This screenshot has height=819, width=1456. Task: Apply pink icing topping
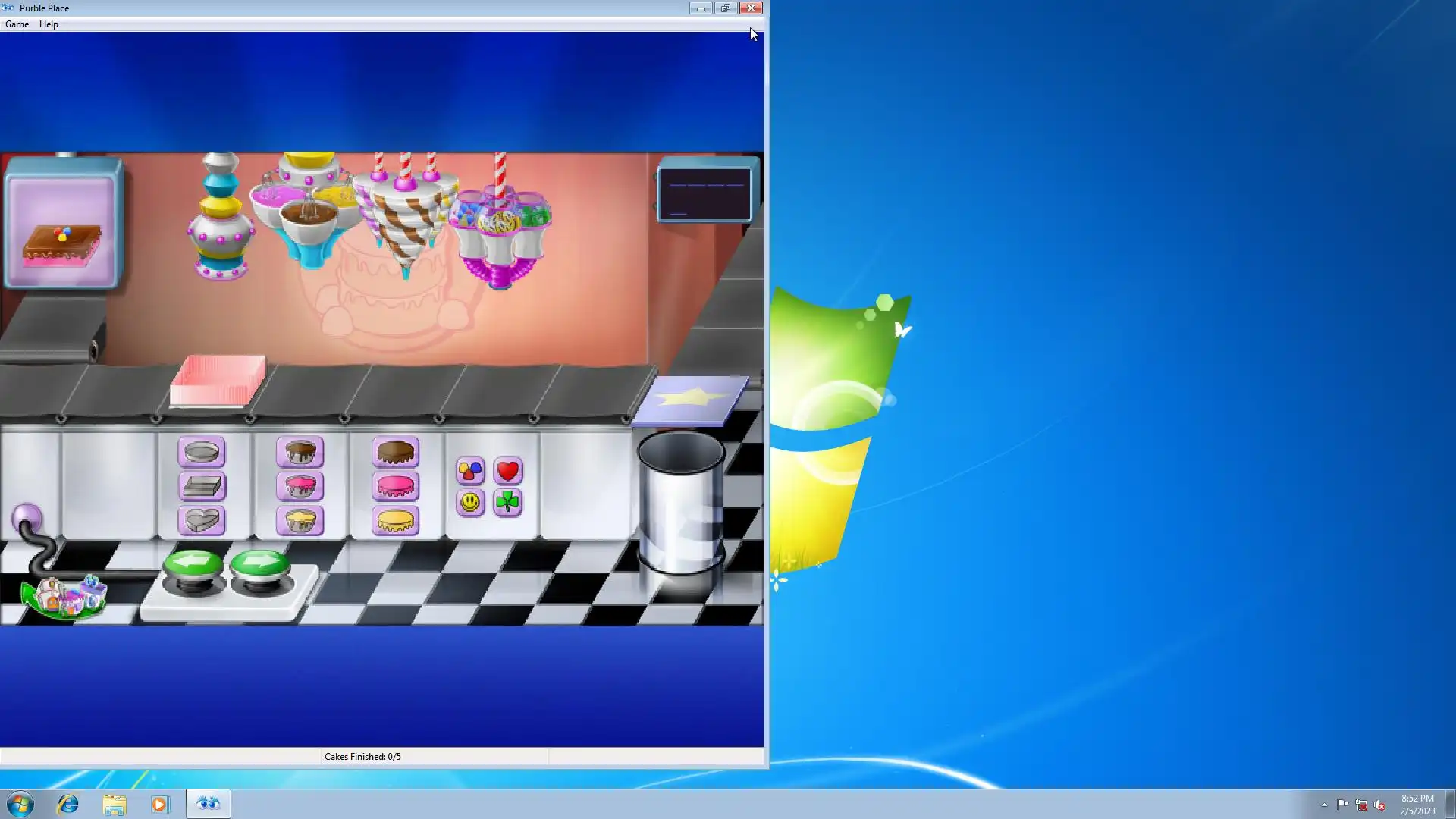pyautogui.click(x=395, y=486)
